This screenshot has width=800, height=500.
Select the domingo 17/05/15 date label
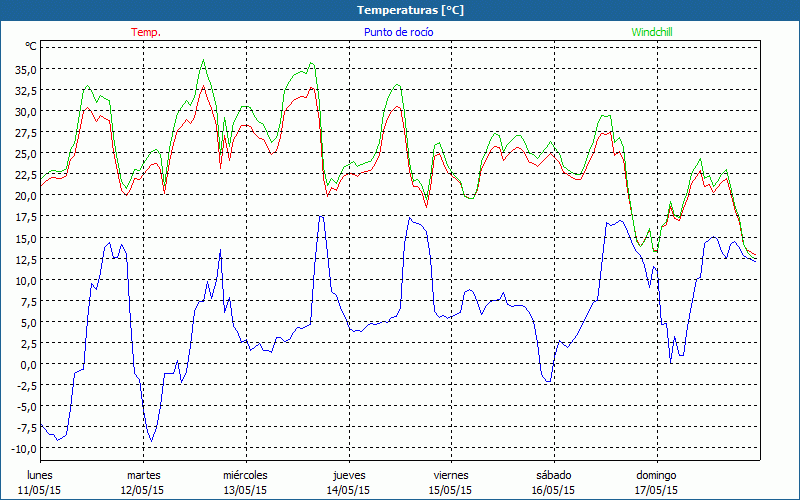[657, 482]
